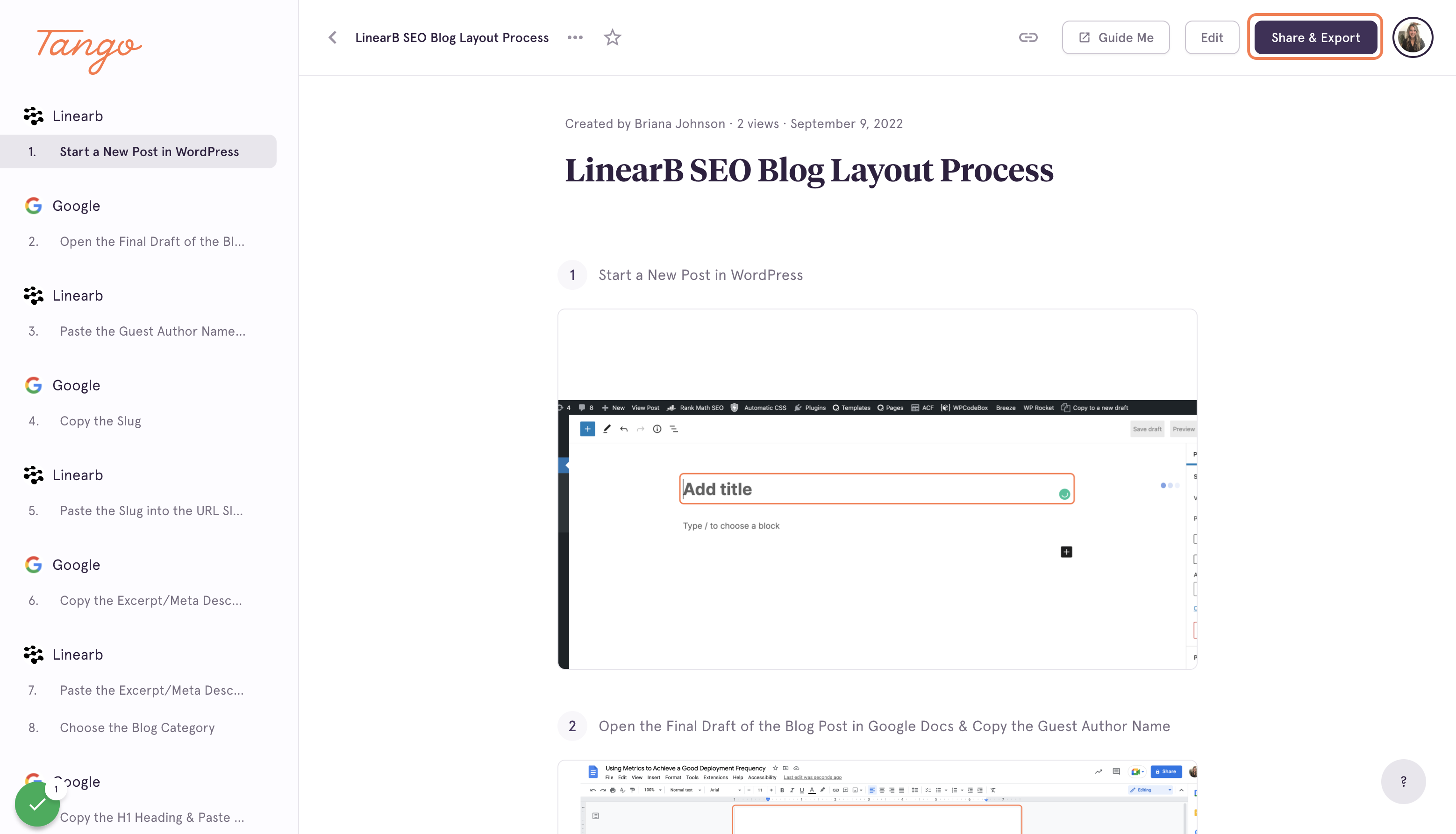The width and height of the screenshot is (1456, 834).
Task: Select step 4 Copy the Slug
Action: click(x=138, y=421)
